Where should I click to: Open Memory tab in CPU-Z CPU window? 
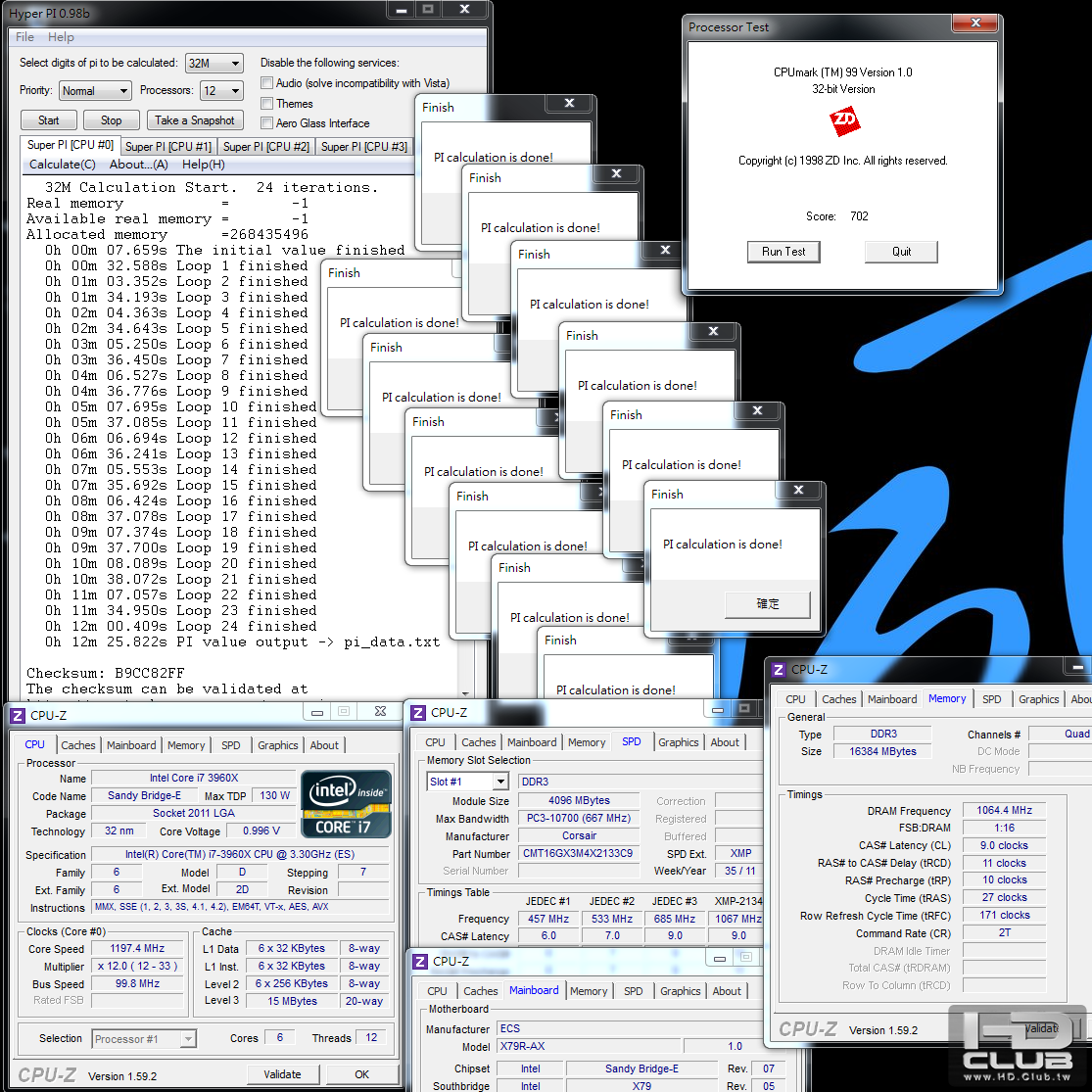[x=186, y=745]
